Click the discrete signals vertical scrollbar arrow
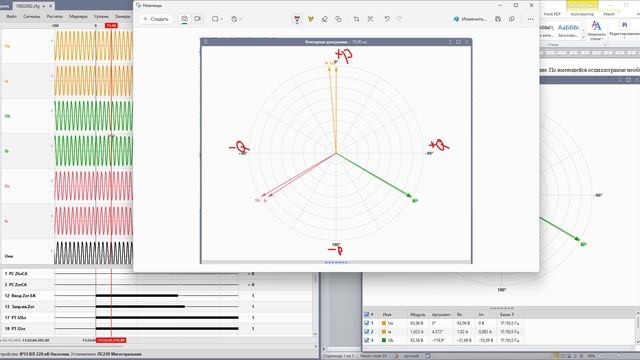This screenshot has width=640, height=360. pyautogui.click(x=315, y=334)
